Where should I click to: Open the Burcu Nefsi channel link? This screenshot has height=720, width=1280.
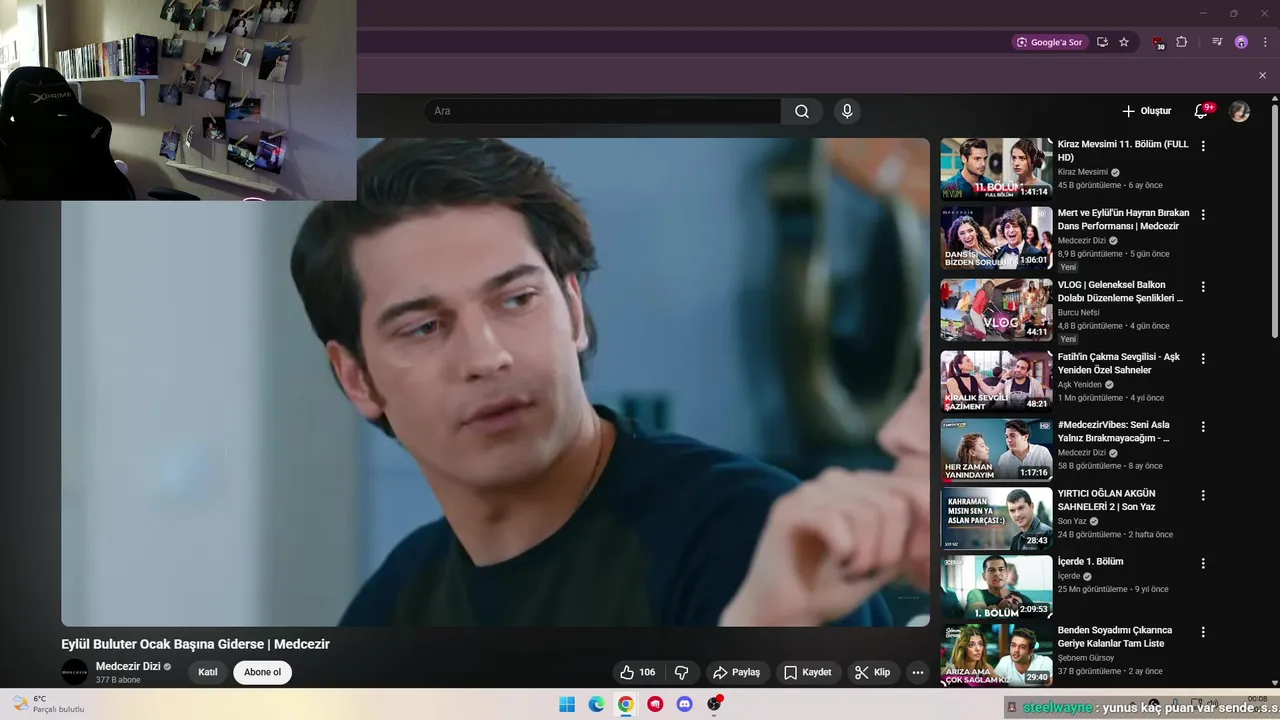[x=1078, y=312]
